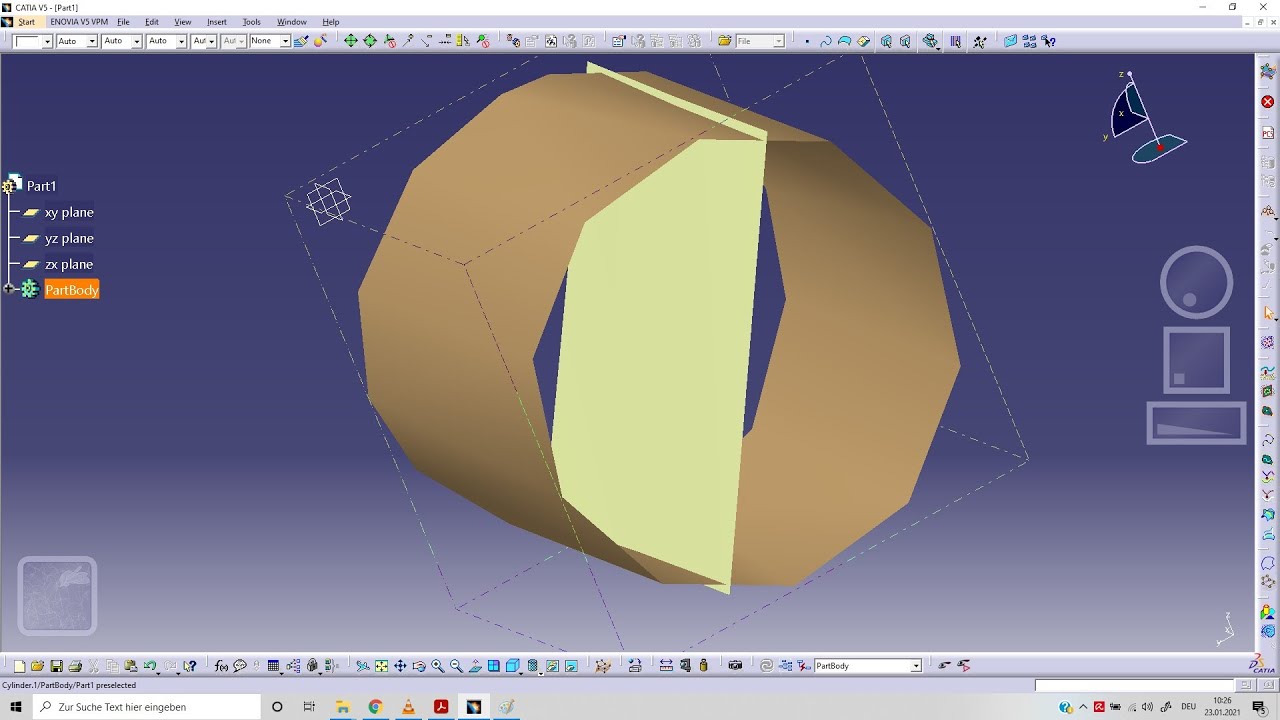Select the Pan view tool
Viewport: 1280px width, 720px height.
(x=400, y=666)
